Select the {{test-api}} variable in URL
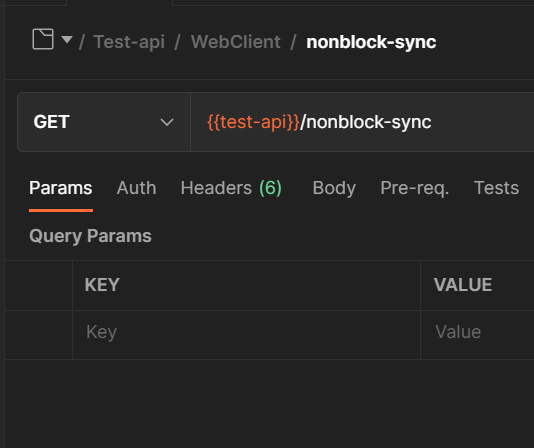Image resolution: width=534 pixels, height=448 pixels. 253,122
